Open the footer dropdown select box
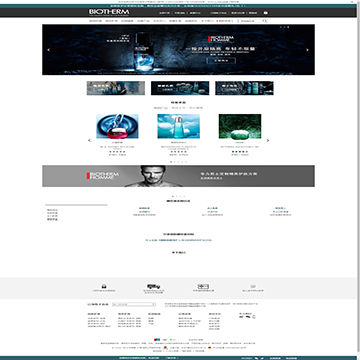360x360 pixels. [134, 304]
